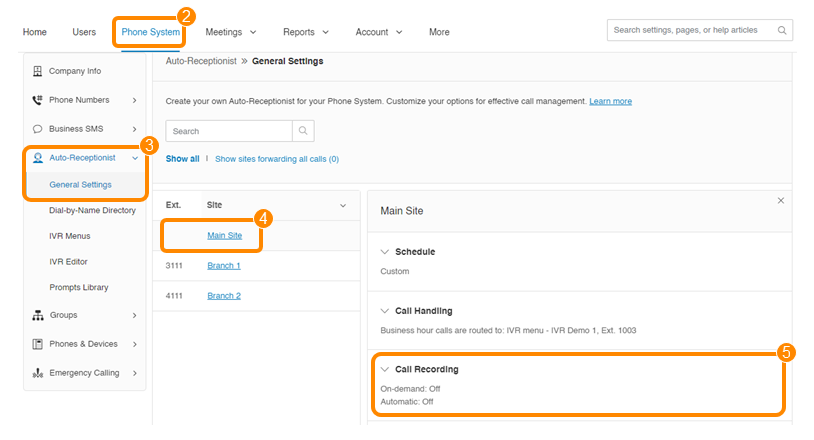The height and width of the screenshot is (440, 814).
Task: Click the Auto-Receptionist person icon
Action: point(38,158)
